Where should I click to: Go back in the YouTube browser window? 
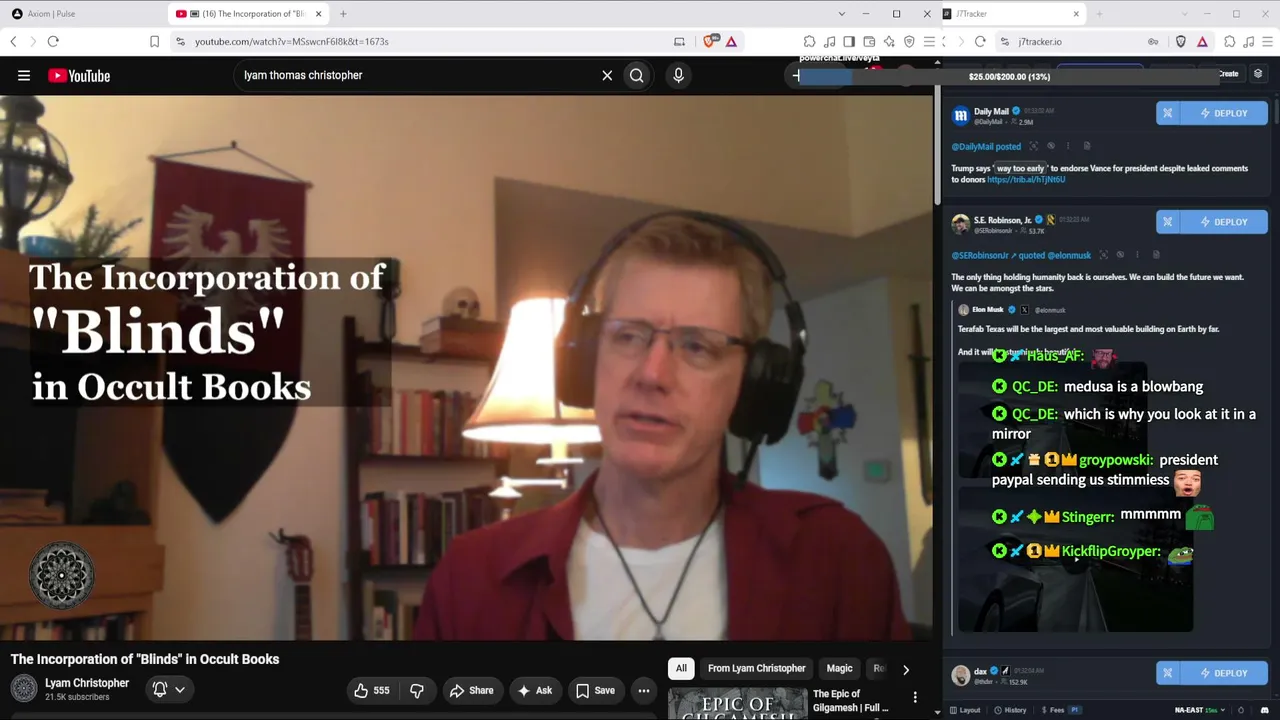click(13, 41)
